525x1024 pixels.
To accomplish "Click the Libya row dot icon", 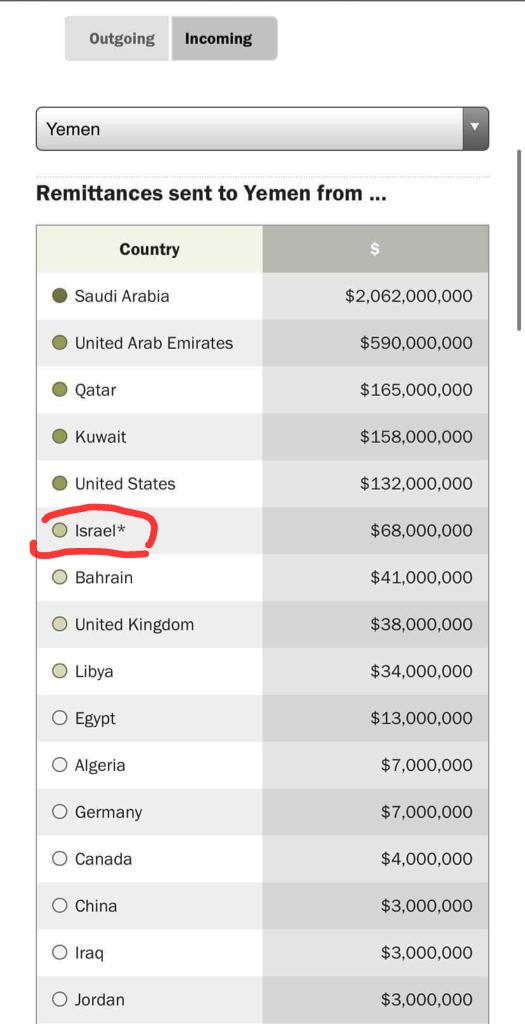I will (59, 671).
